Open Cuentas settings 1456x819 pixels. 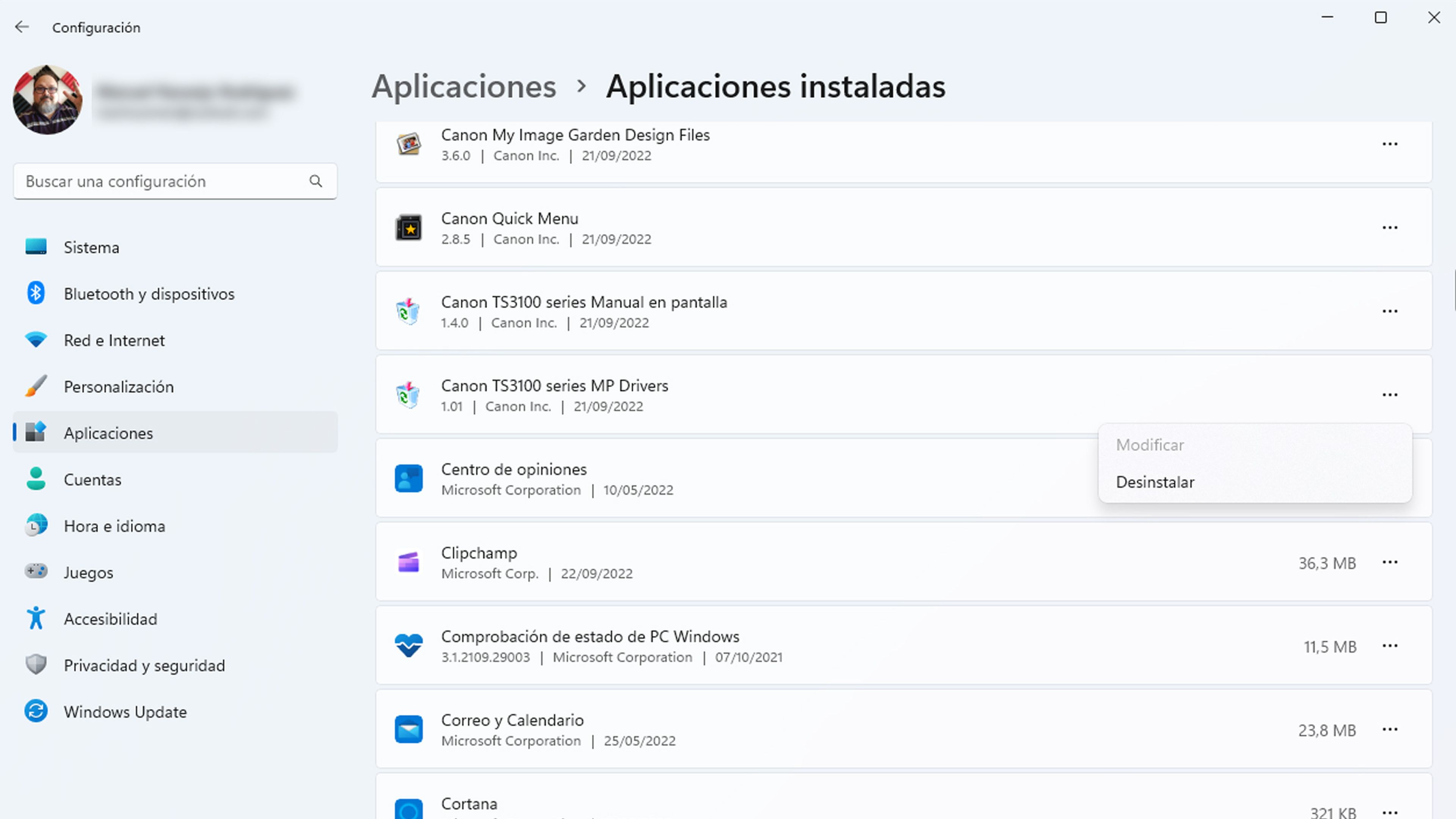pos(175,479)
